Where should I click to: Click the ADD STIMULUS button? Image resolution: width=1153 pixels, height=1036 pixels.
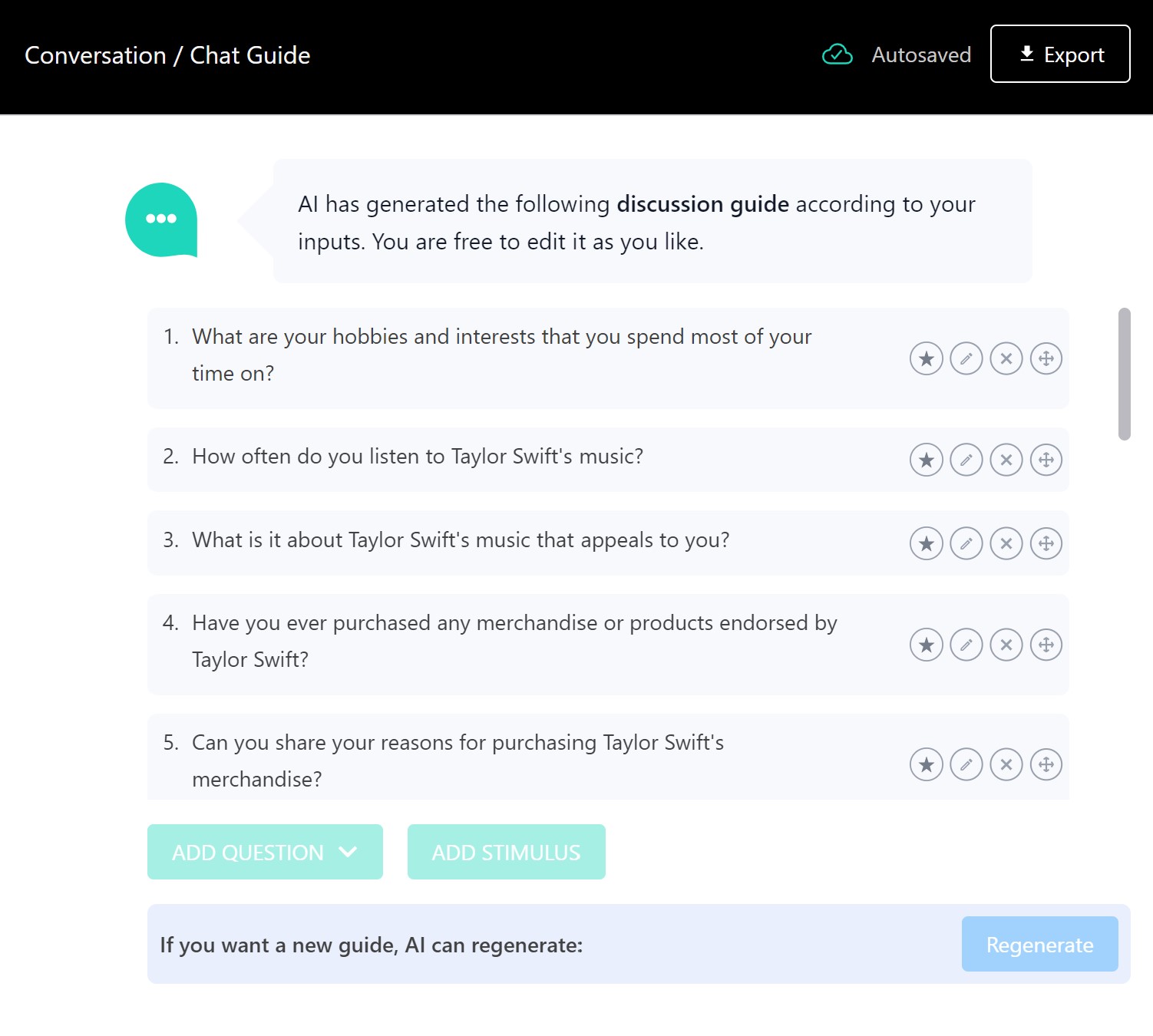[506, 852]
